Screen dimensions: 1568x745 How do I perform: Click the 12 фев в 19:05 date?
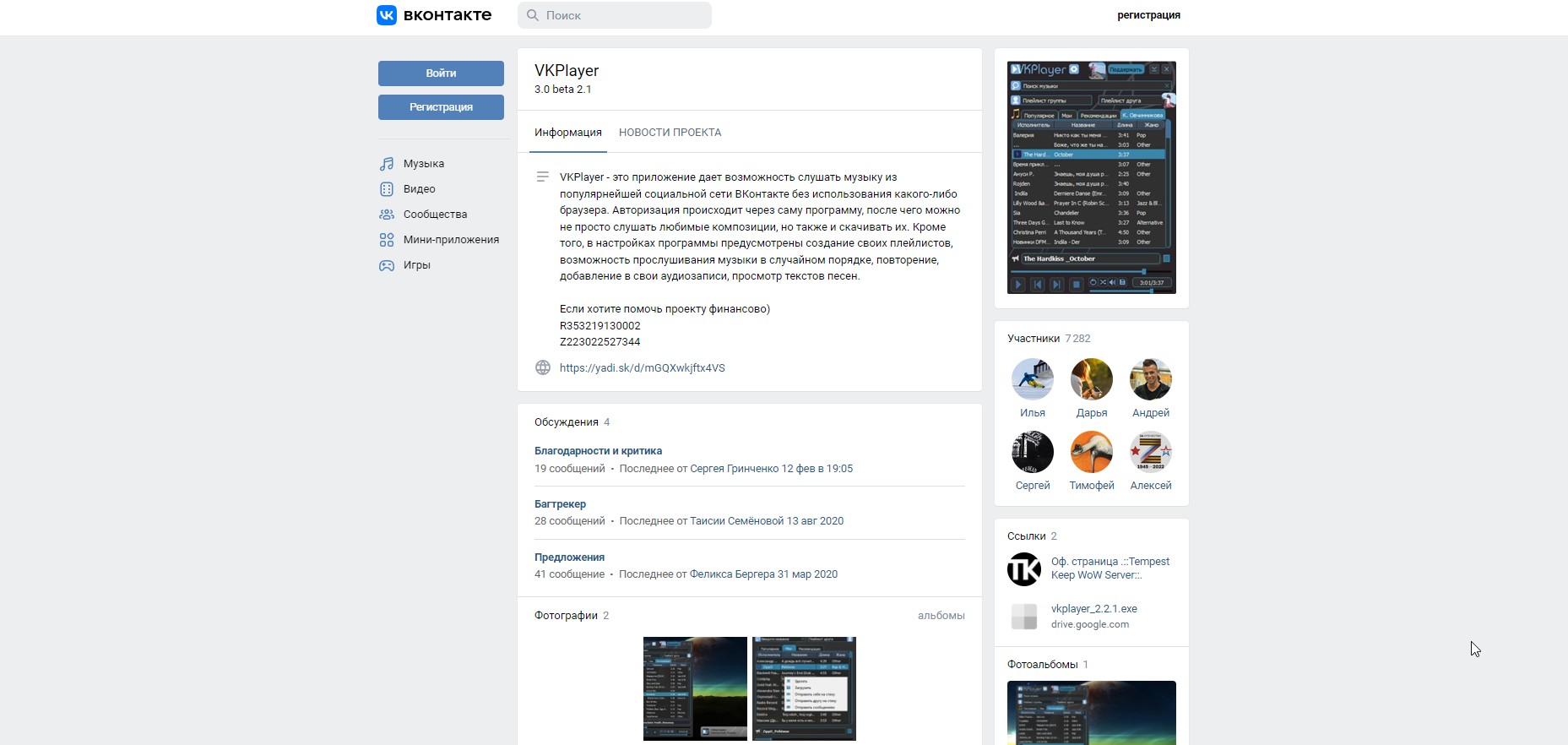[817, 469]
